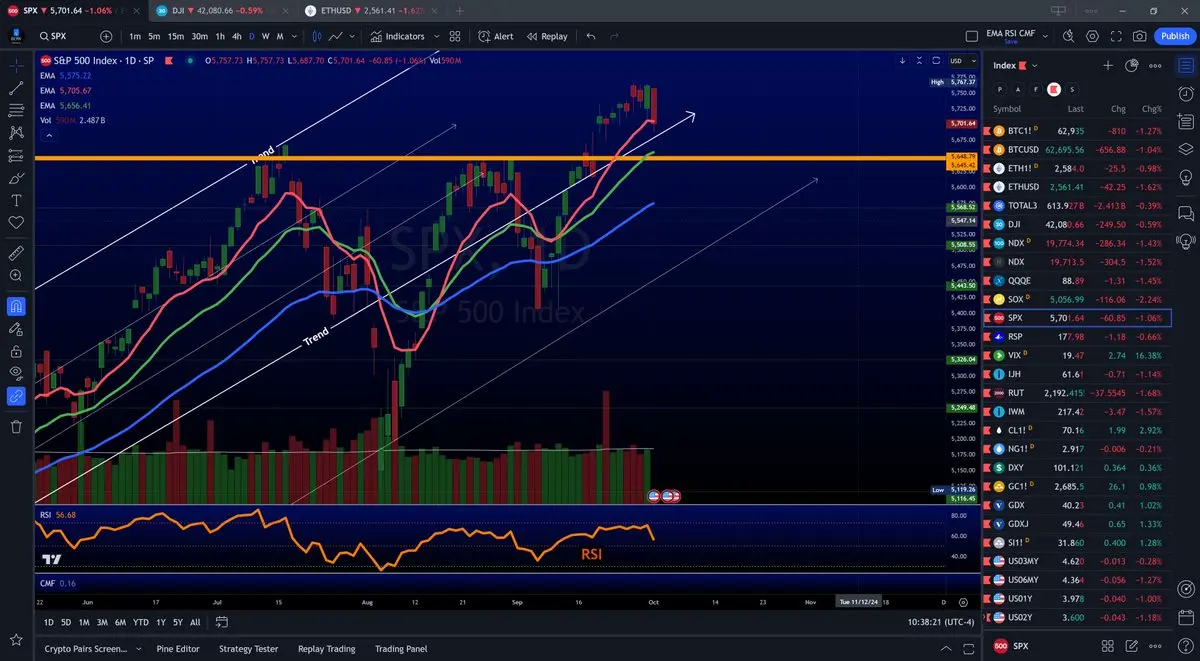Open Crypto Pairs Screener dropdown
The height and width of the screenshot is (661, 1200).
point(140,649)
